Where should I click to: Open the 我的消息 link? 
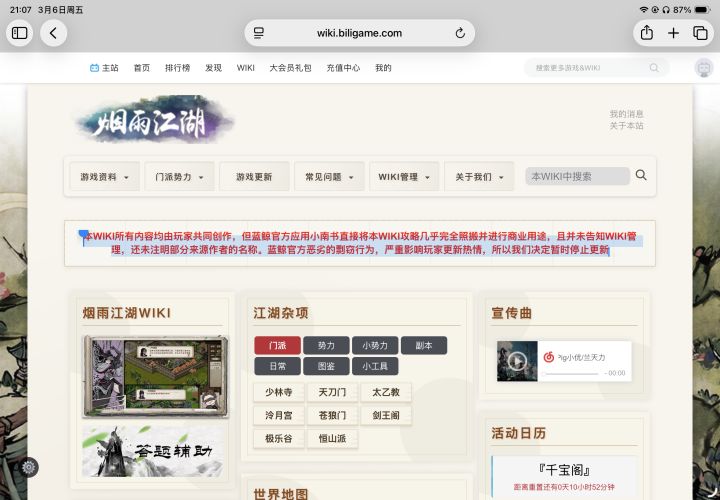(626, 114)
